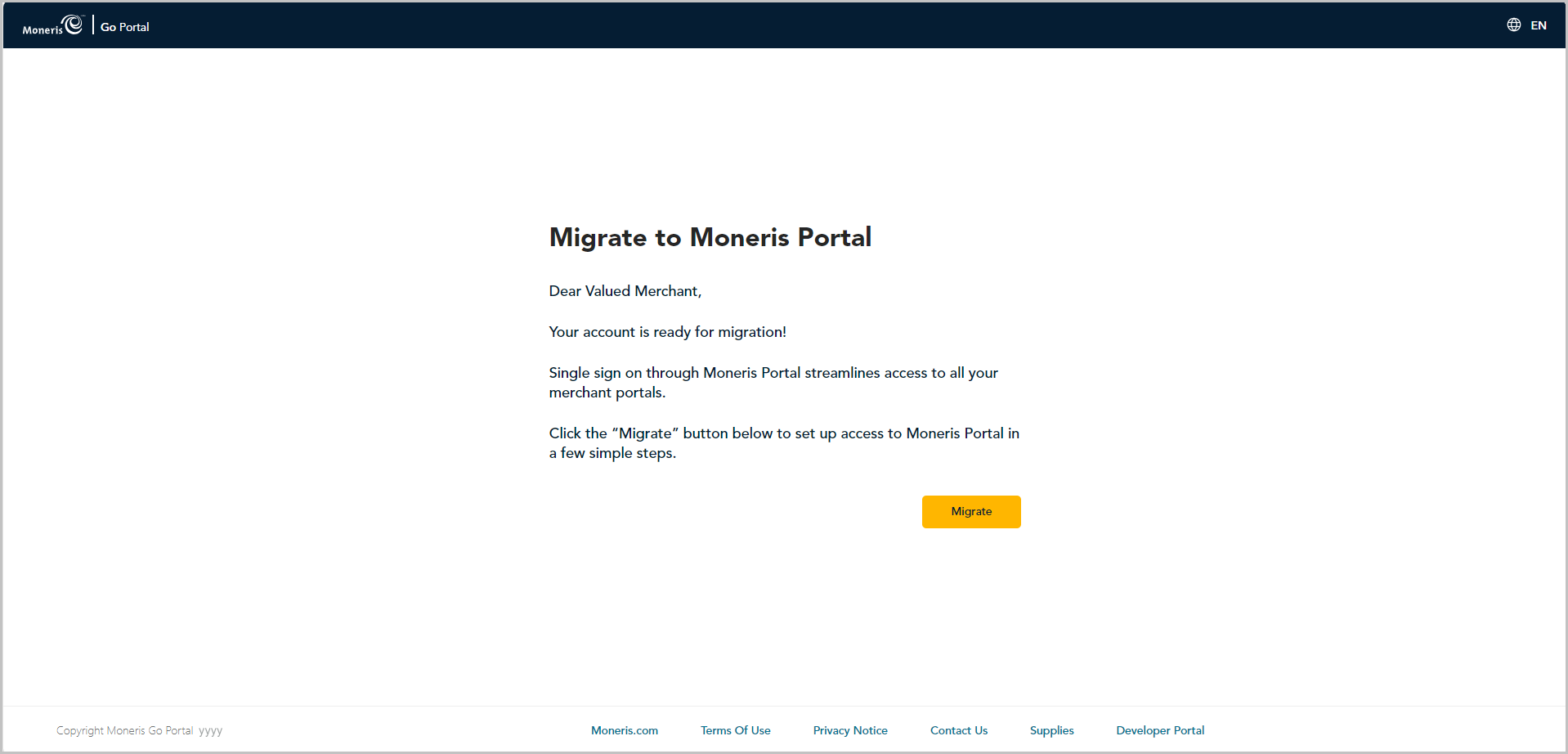The width and height of the screenshot is (1568, 754).
Task: Click the Copyright Moneris Go Portal text
Action: coord(139,730)
